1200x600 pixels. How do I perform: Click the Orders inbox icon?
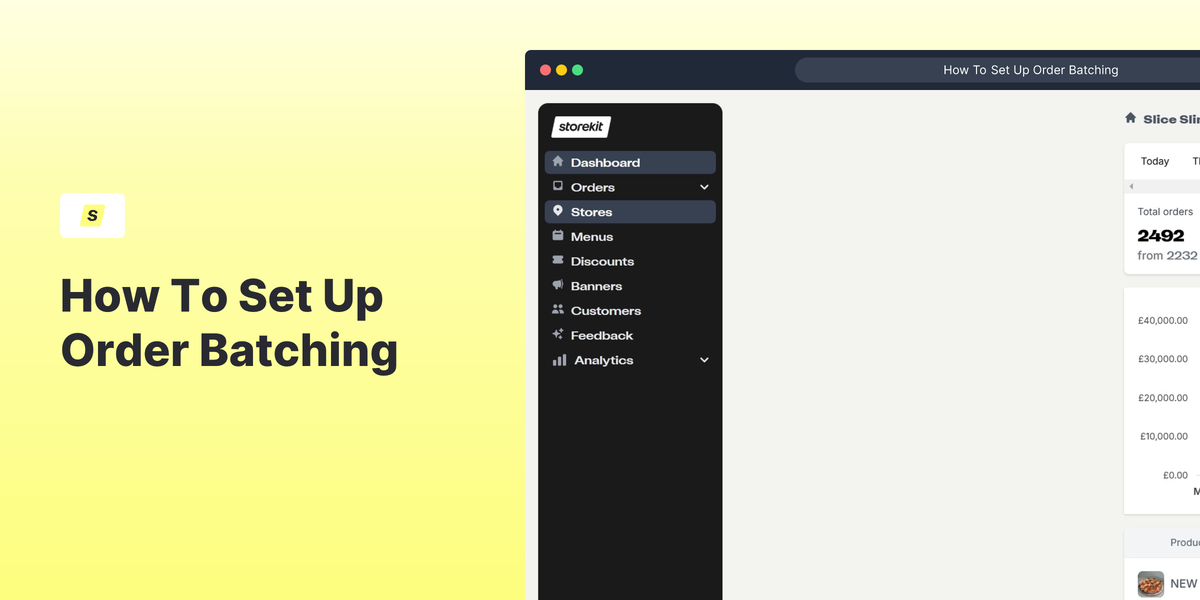click(x=558, y=187)
